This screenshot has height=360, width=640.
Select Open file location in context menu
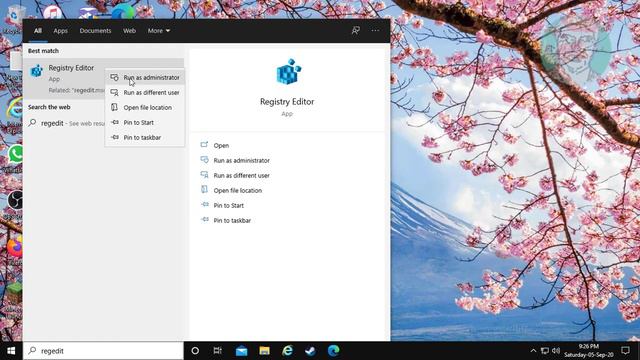coord(145,108)
